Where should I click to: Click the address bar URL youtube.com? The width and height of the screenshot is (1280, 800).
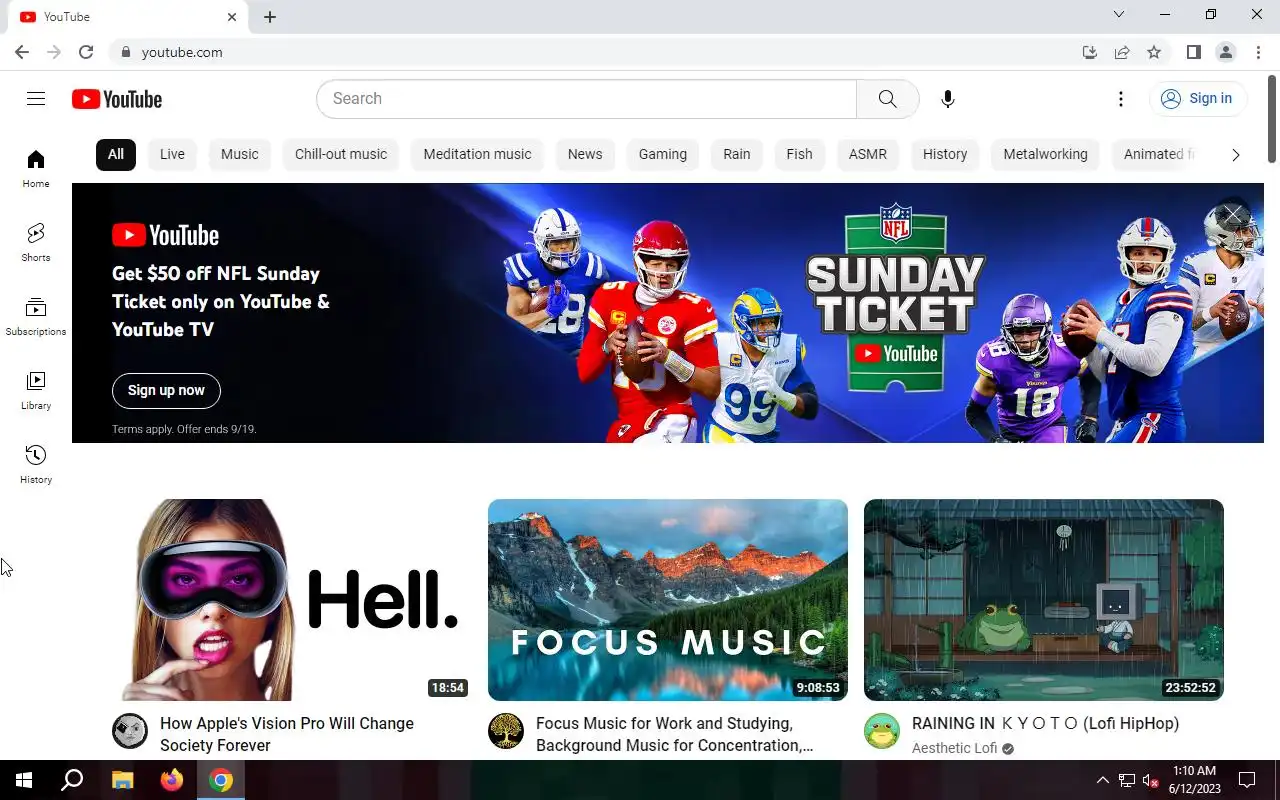point(182,52)
